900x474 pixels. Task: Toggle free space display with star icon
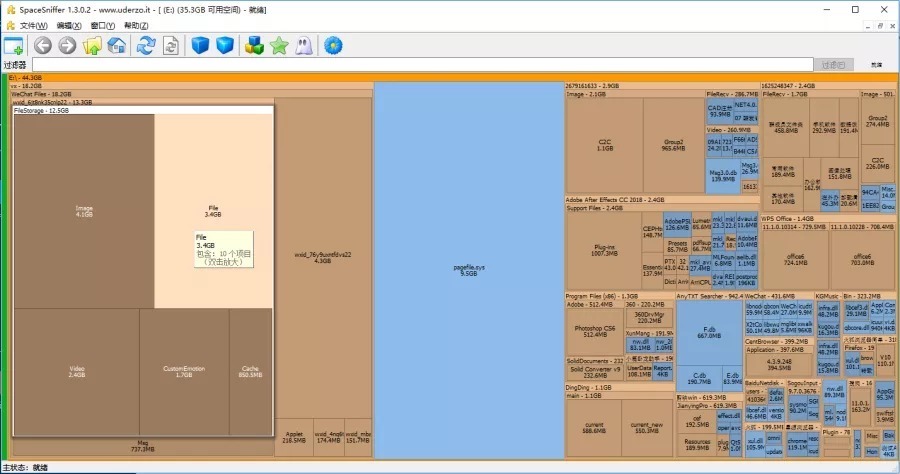(279, 45)
